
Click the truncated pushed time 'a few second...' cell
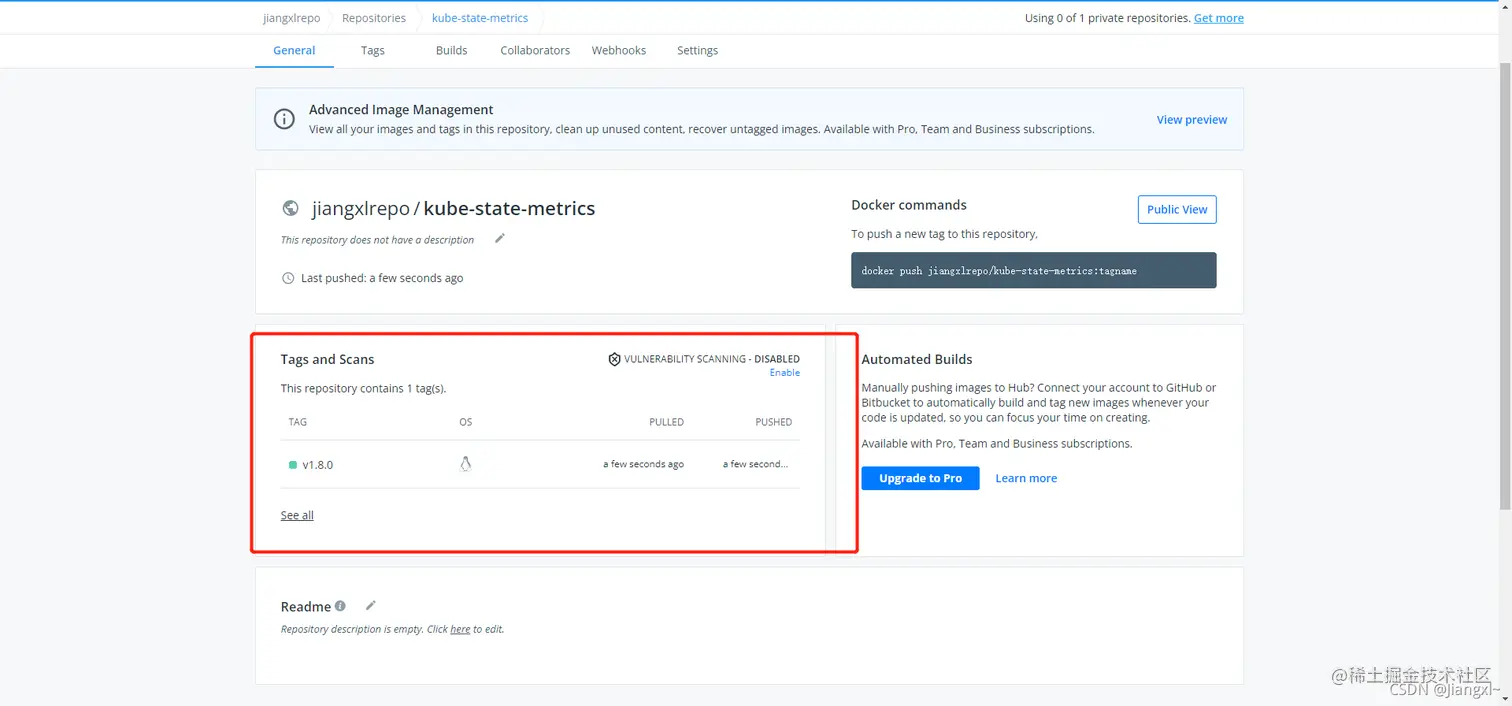(756, 464)
